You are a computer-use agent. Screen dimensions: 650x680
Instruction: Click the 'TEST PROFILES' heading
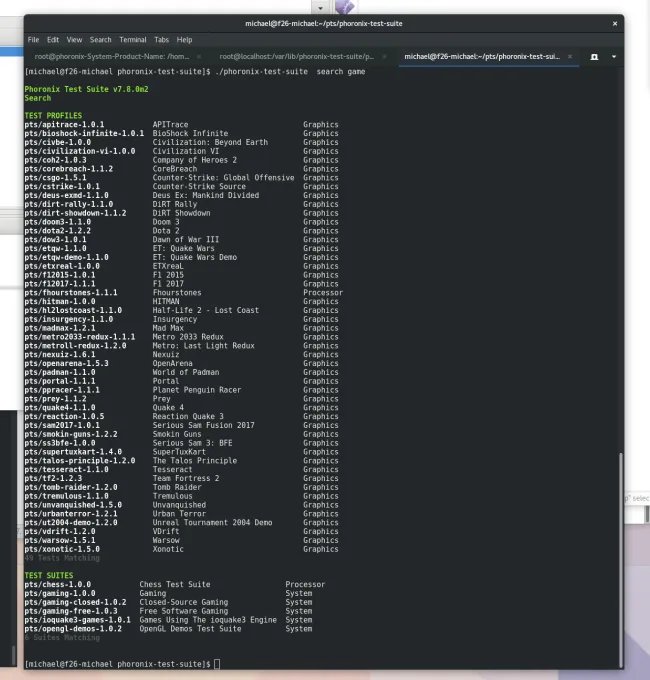coord(53,115)
